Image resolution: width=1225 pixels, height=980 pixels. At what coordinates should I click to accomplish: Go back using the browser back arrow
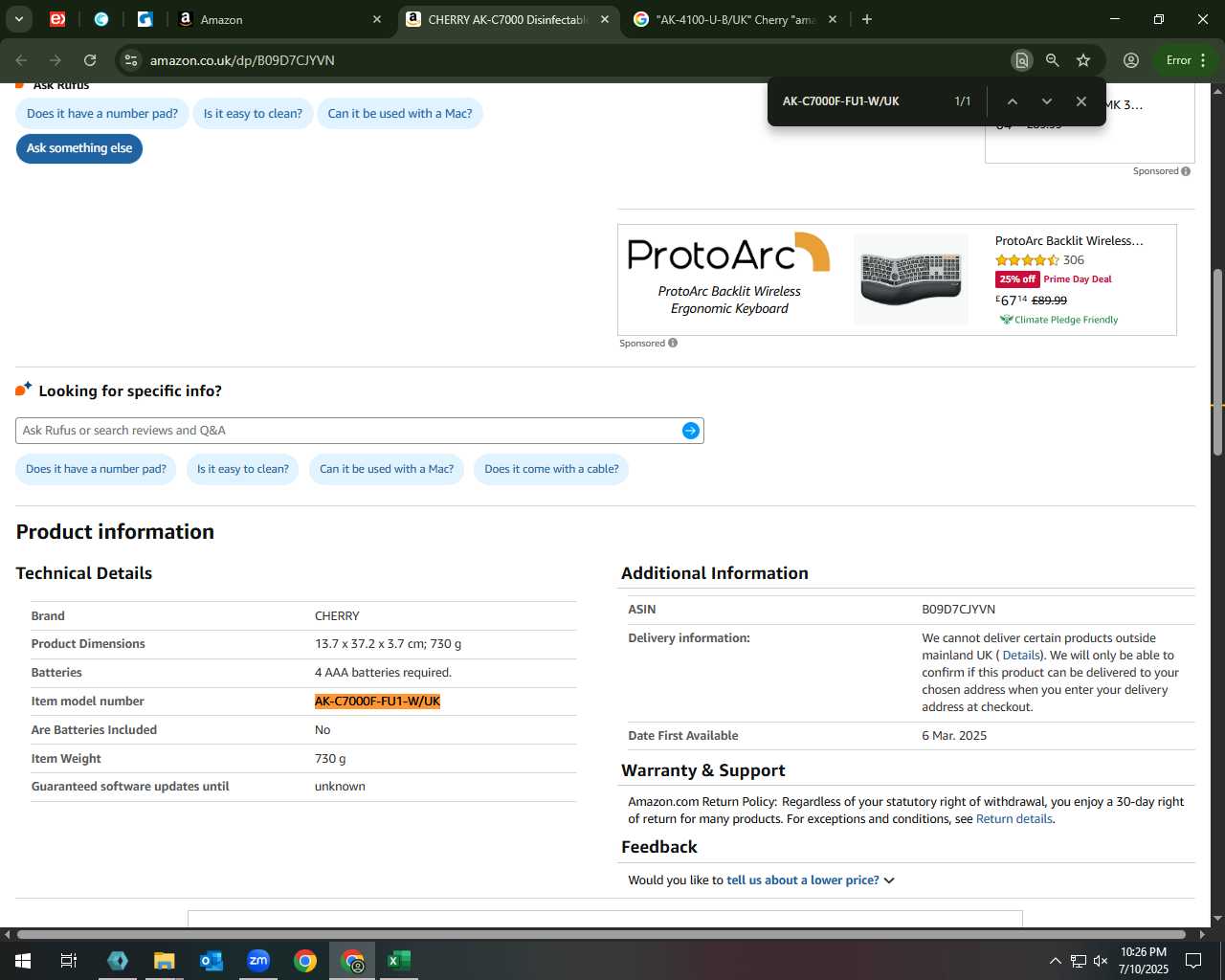click(21, 60)
